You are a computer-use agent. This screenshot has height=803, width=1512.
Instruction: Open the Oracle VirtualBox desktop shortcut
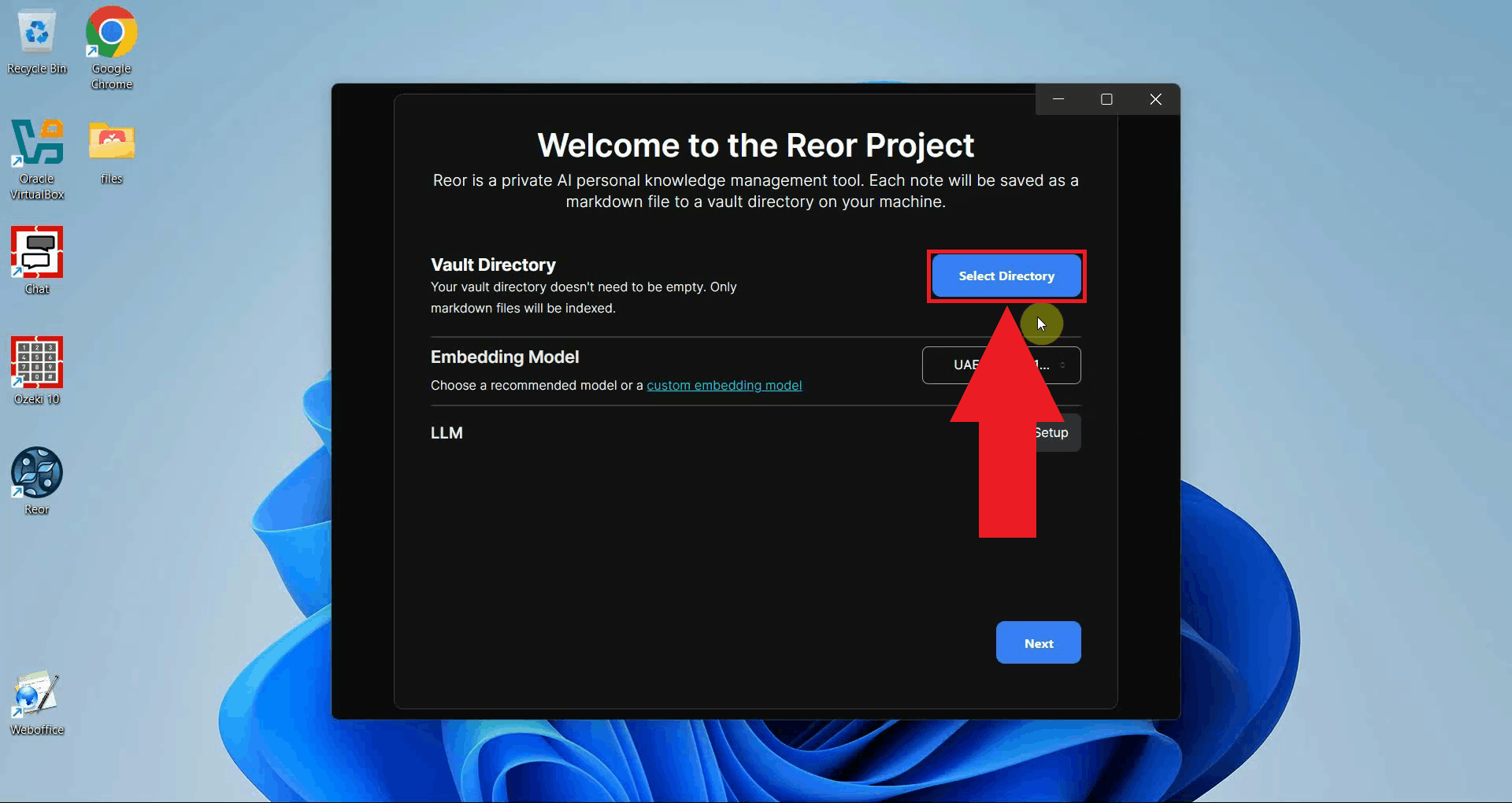pos(36,158)
